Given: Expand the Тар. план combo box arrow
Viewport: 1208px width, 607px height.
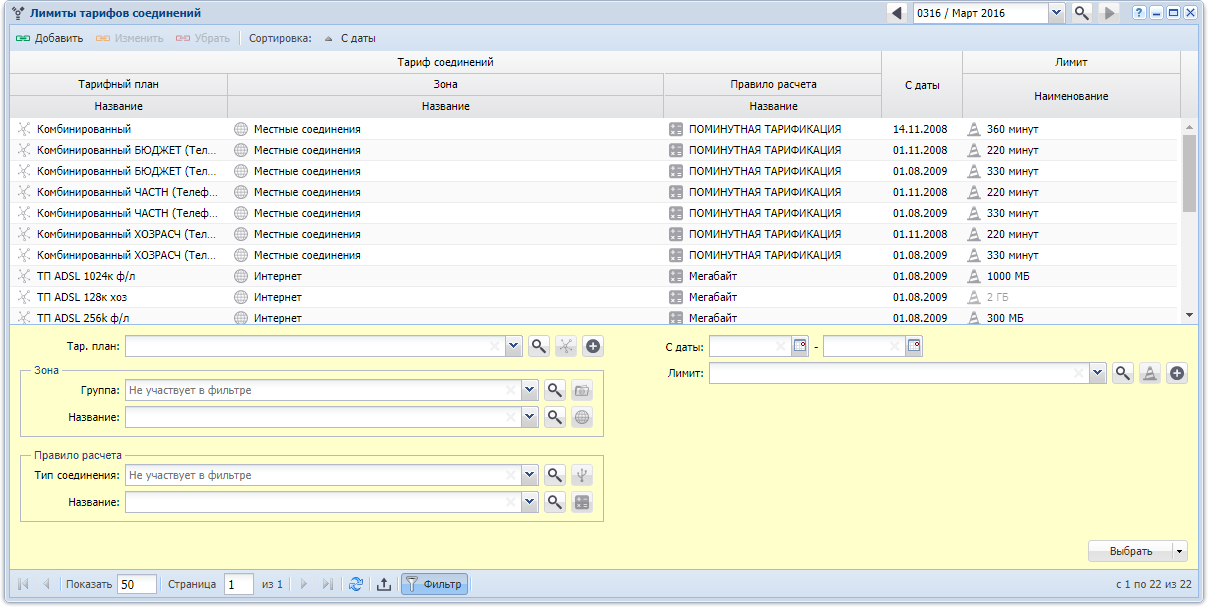Looking at the screenshot, I should tap(514, 346).
